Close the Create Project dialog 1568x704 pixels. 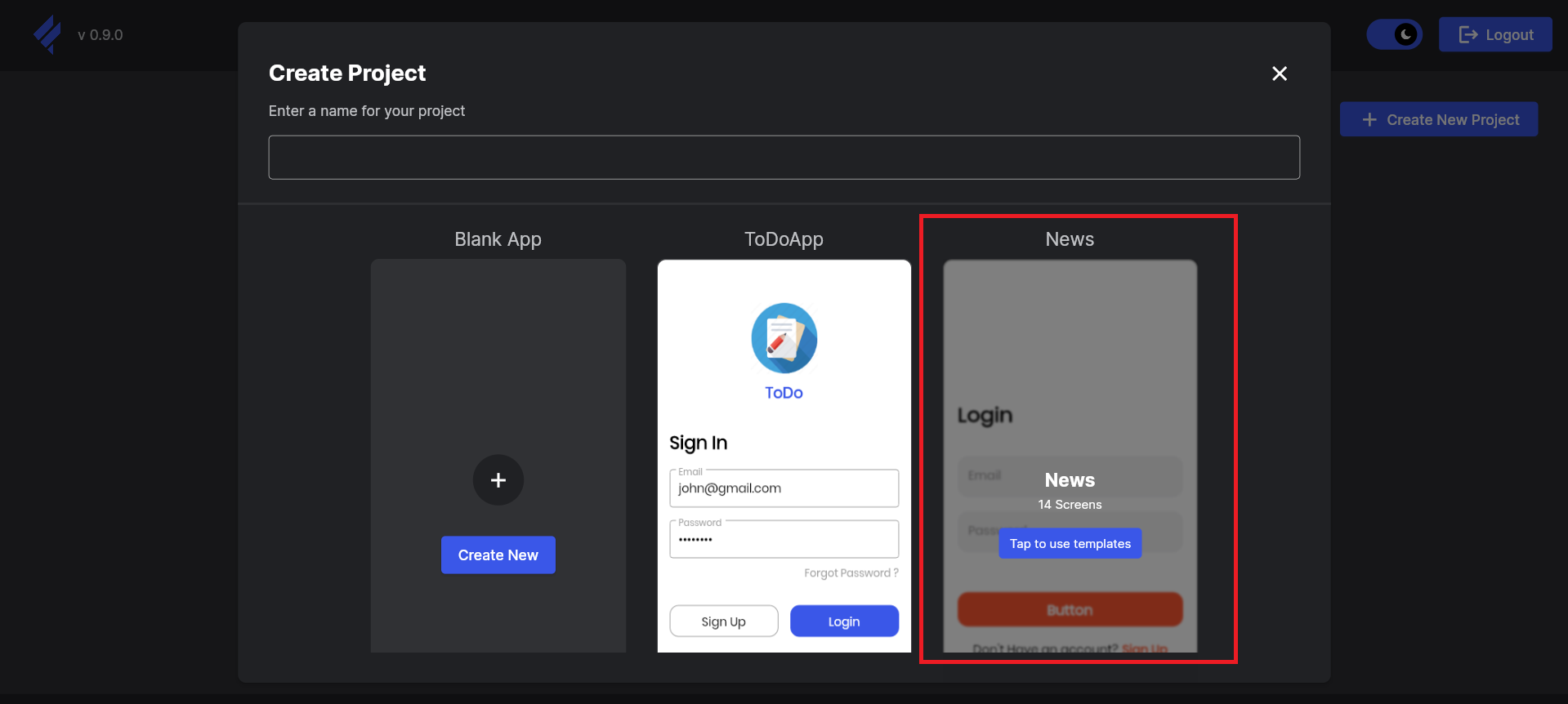(x=1279, y=74)
